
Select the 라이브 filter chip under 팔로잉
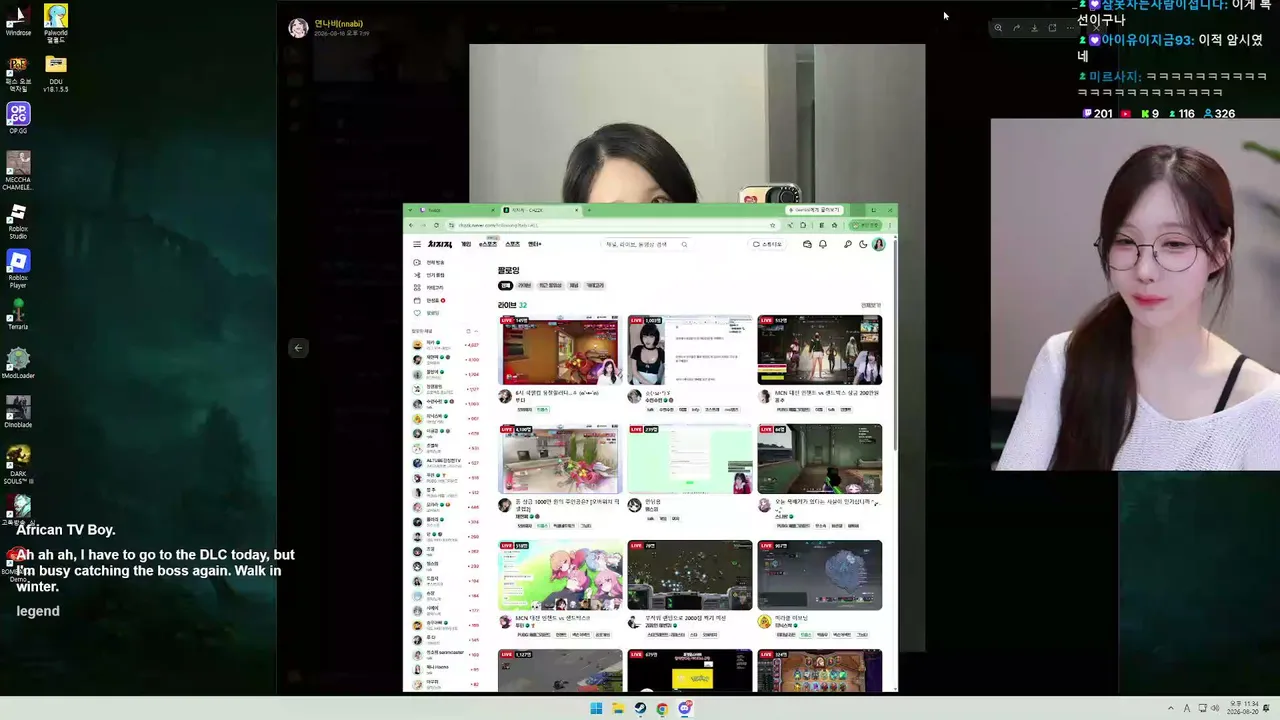coord(524,286)
